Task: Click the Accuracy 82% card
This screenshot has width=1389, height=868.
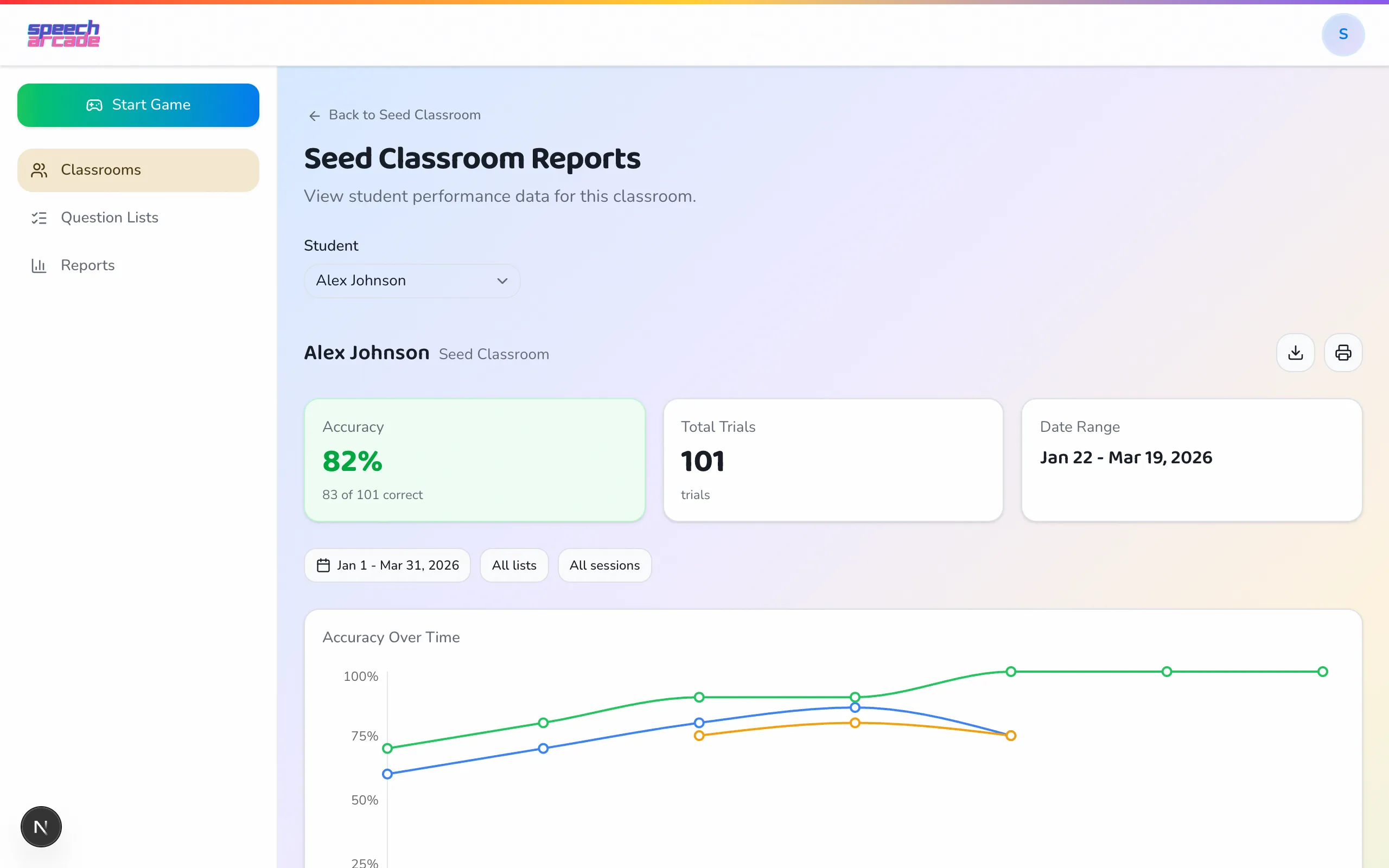Action: point(475,461)
